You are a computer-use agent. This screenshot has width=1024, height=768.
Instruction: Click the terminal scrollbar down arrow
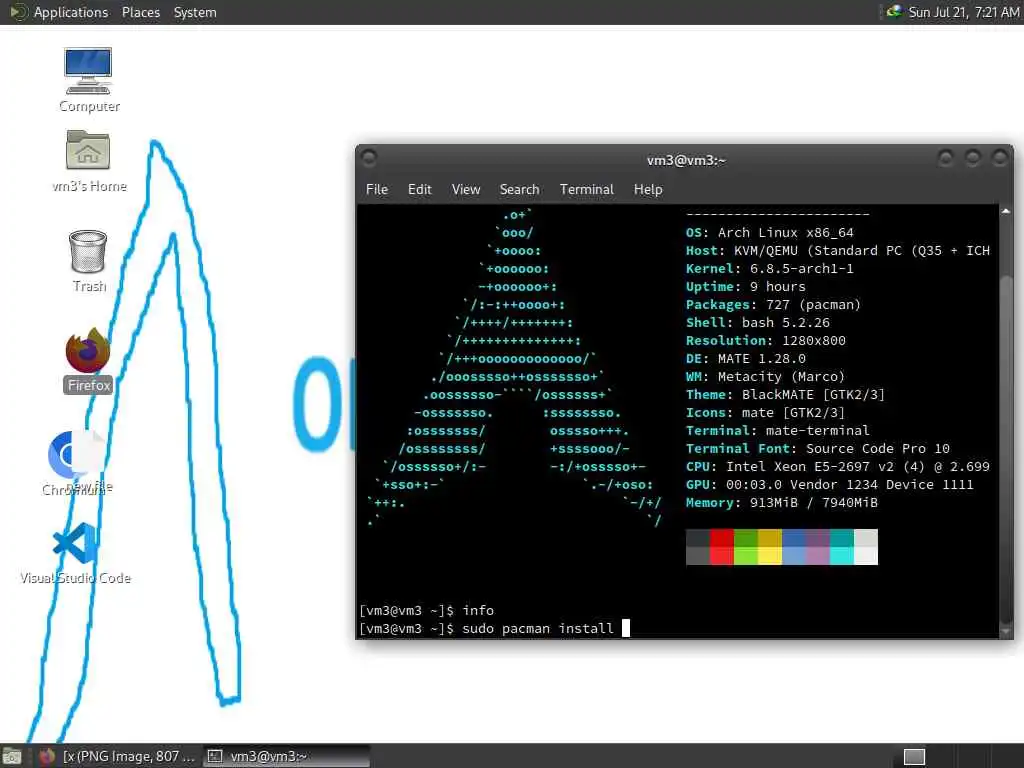point(1006,632)
